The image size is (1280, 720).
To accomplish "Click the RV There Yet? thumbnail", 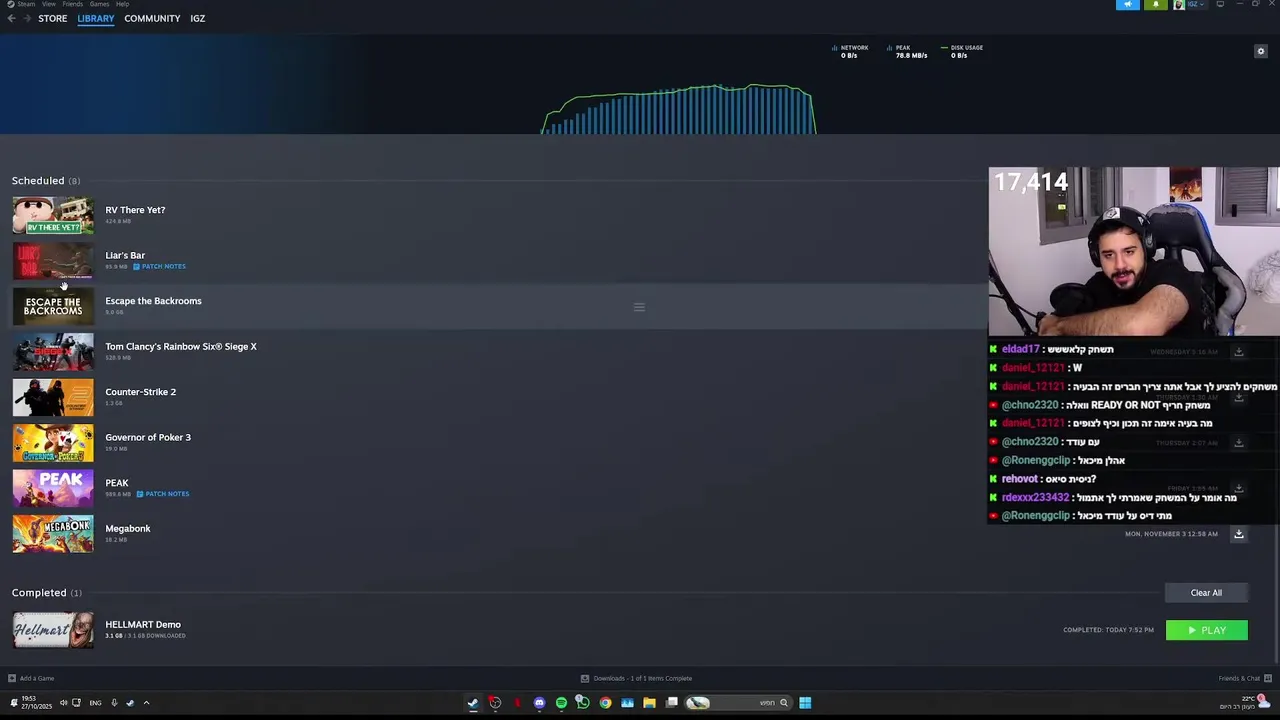I will tap(53, 215).
